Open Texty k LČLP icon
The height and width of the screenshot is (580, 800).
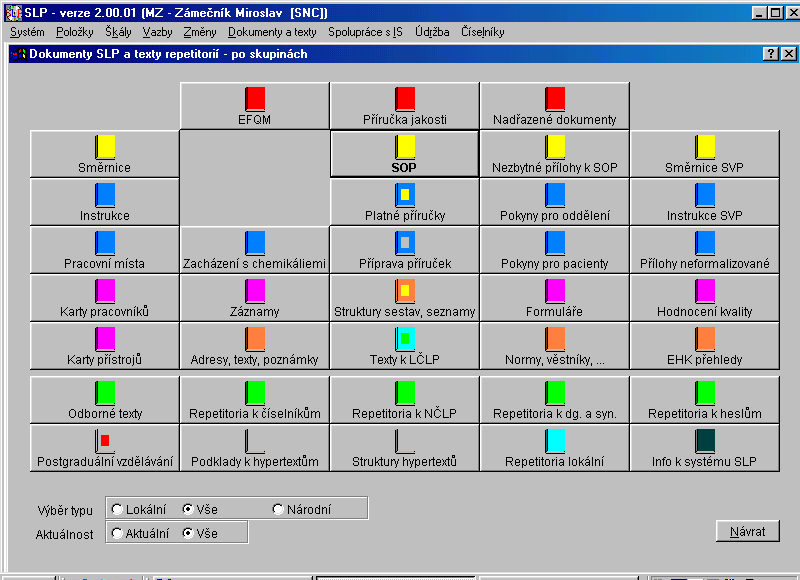click(405, 339)
